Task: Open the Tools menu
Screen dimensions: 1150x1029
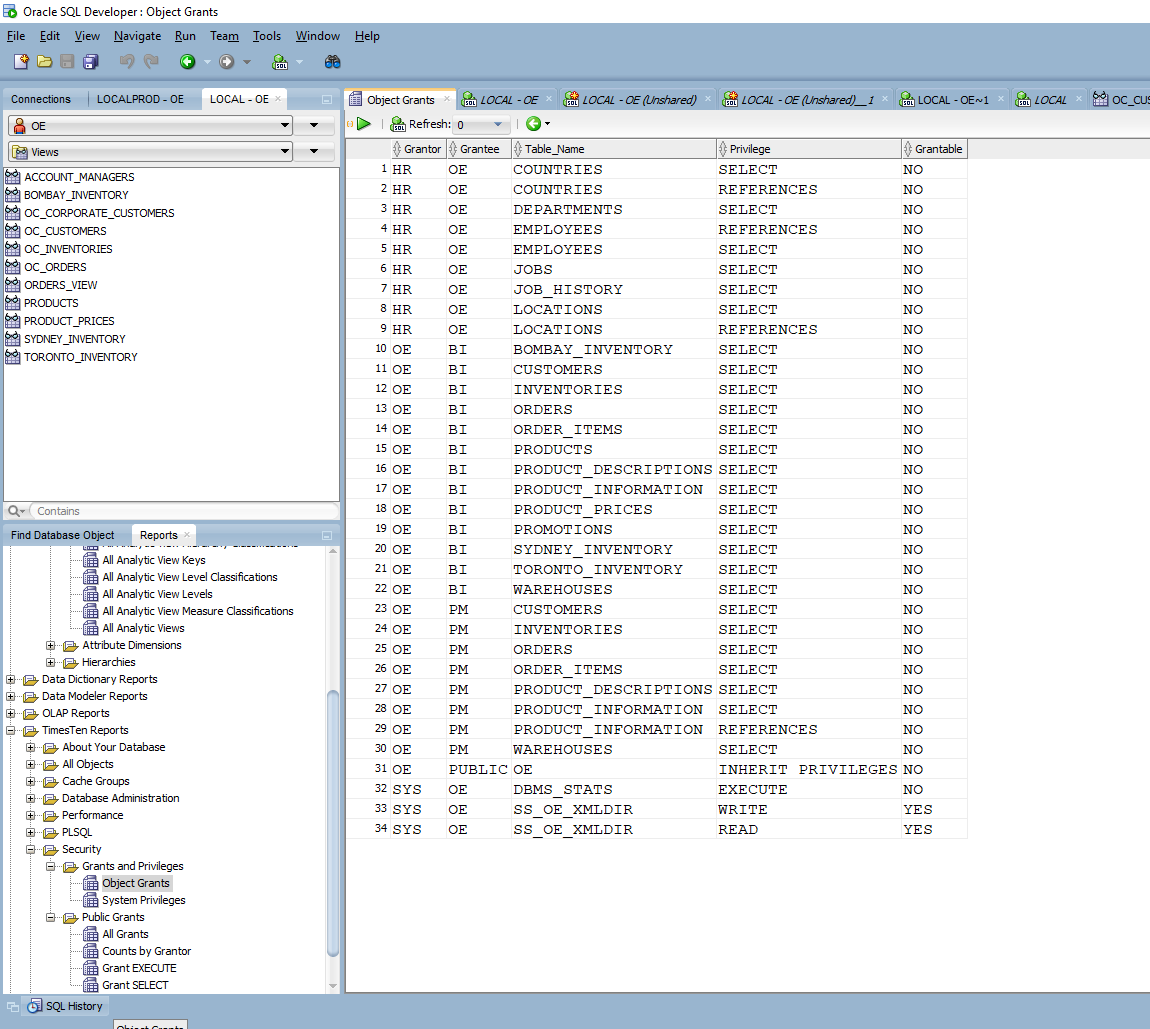Action: coord(267,36)
